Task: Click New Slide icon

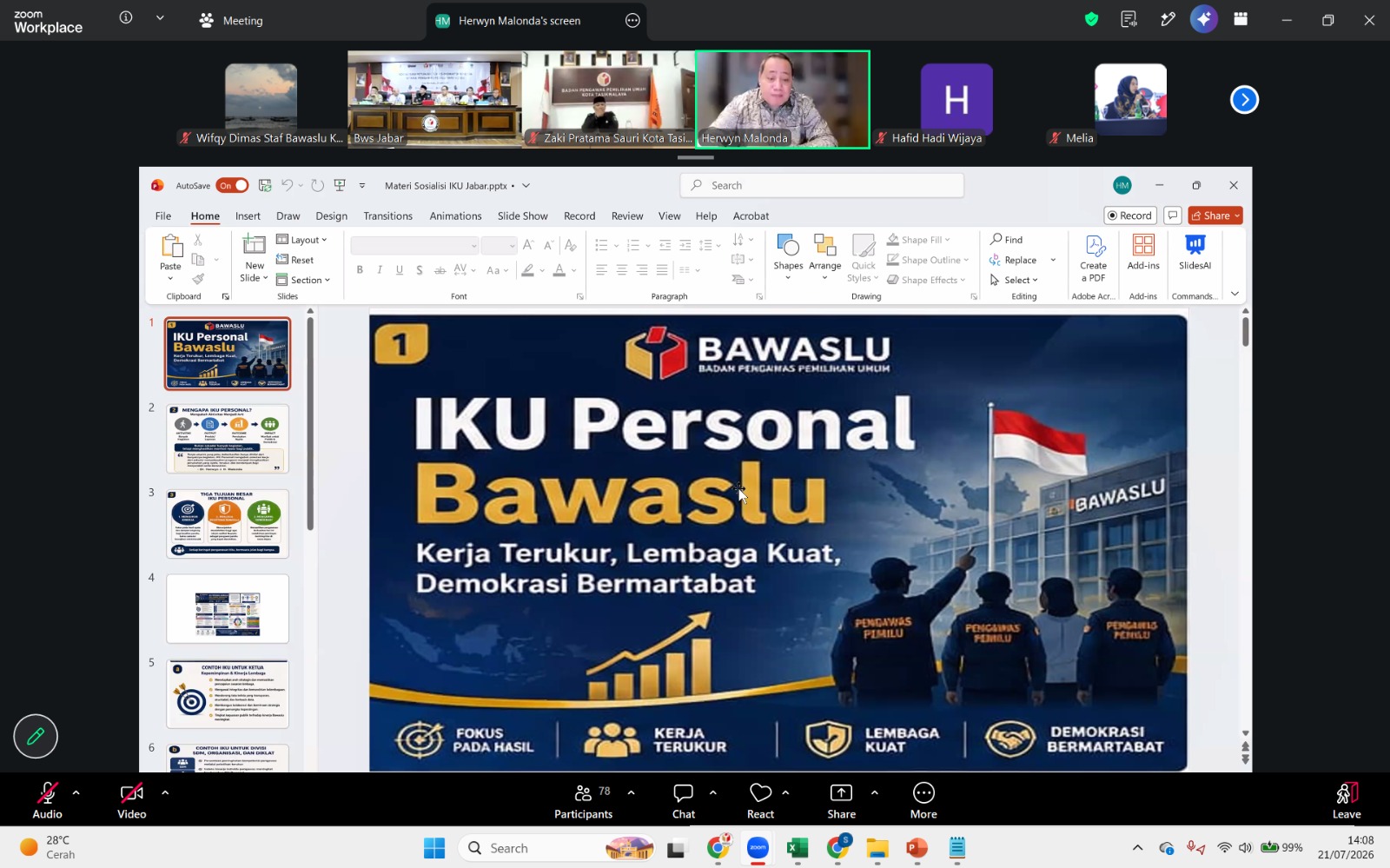Action: point(254,247)
